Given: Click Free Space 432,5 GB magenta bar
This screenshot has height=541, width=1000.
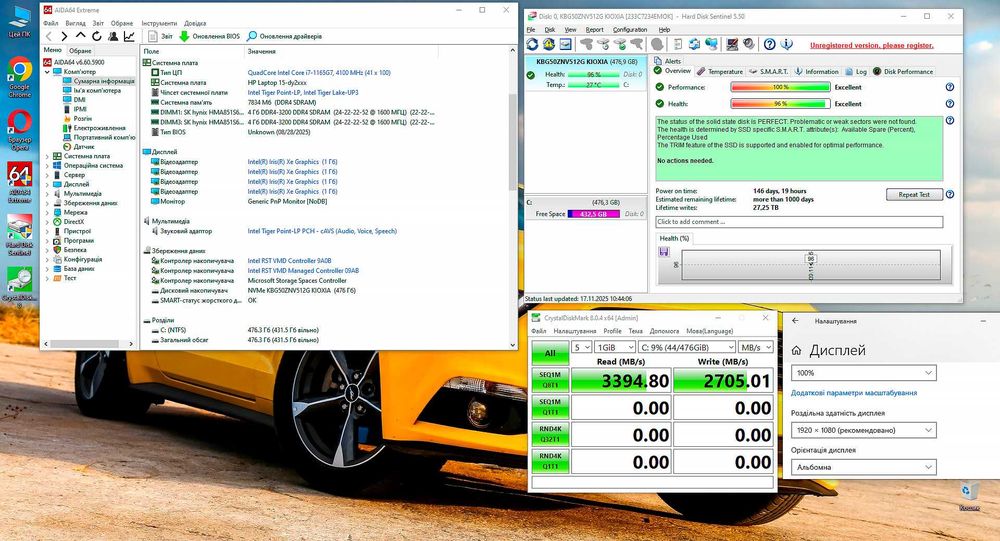Looking at the screenshot, I should tap(593, 214).
